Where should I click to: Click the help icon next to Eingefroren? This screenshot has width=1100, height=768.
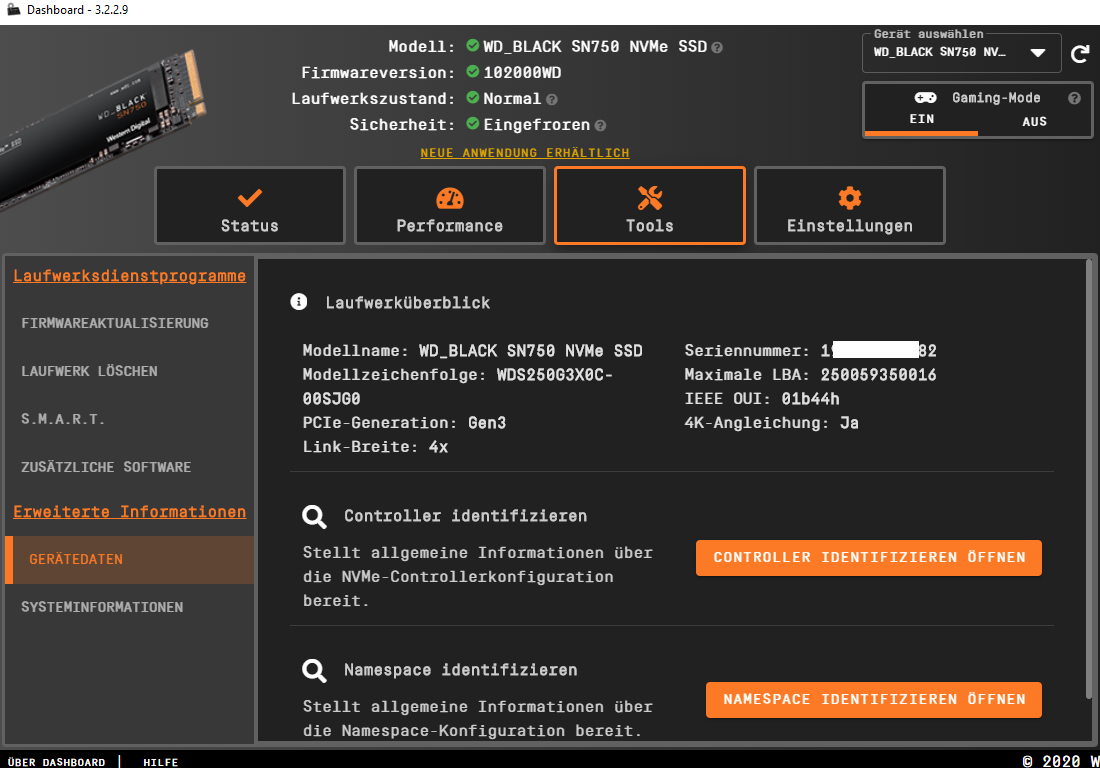(601, 126)
